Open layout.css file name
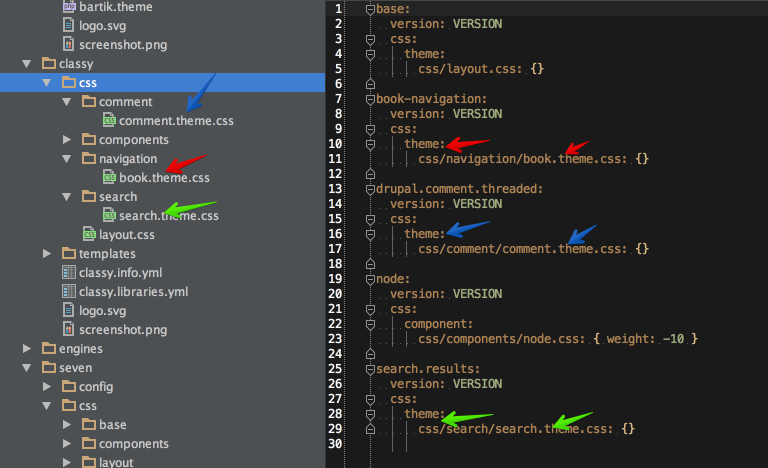The height and width of the screenshot is (468, 768). (x=126, y=235)
